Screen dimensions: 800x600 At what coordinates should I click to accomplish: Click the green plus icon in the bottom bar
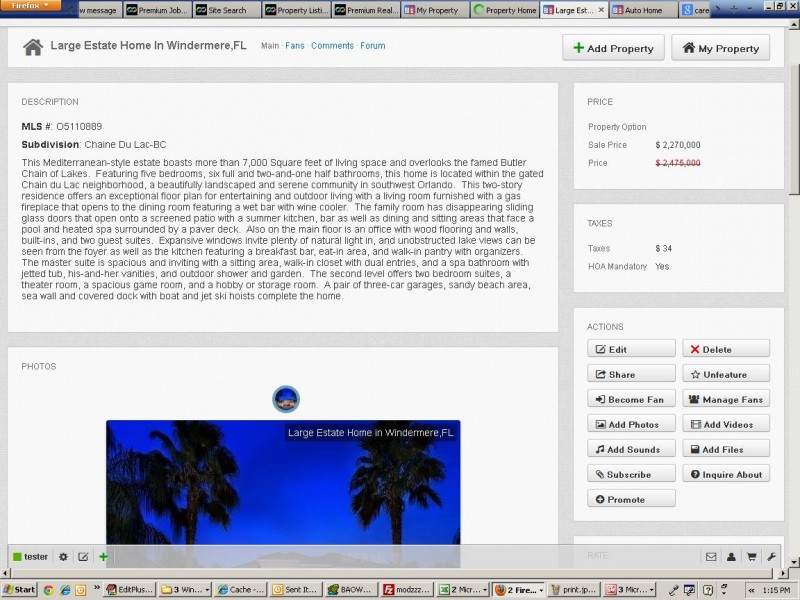[x=104, y=557]
